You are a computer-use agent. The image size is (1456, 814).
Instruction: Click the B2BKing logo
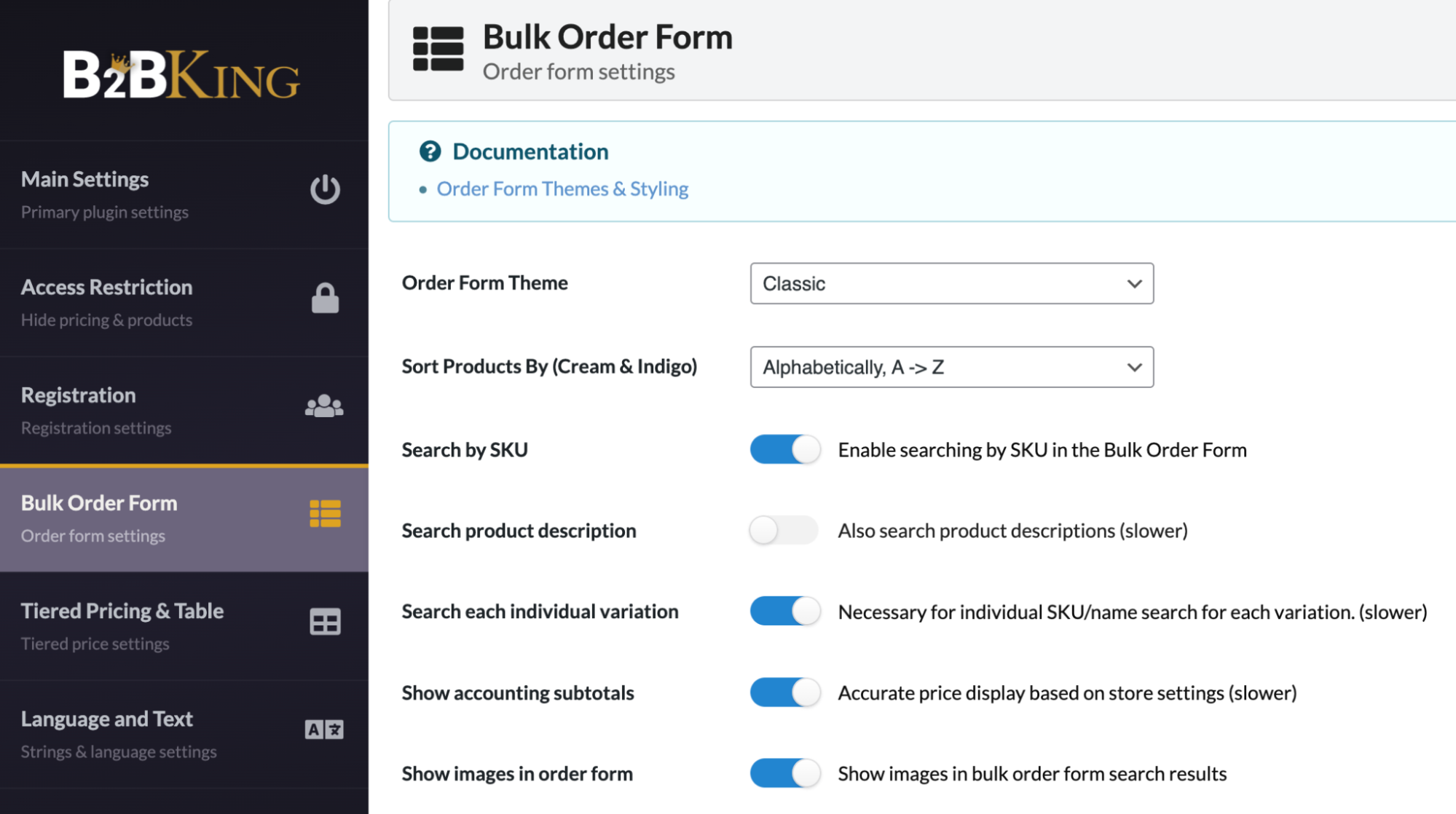181,74
